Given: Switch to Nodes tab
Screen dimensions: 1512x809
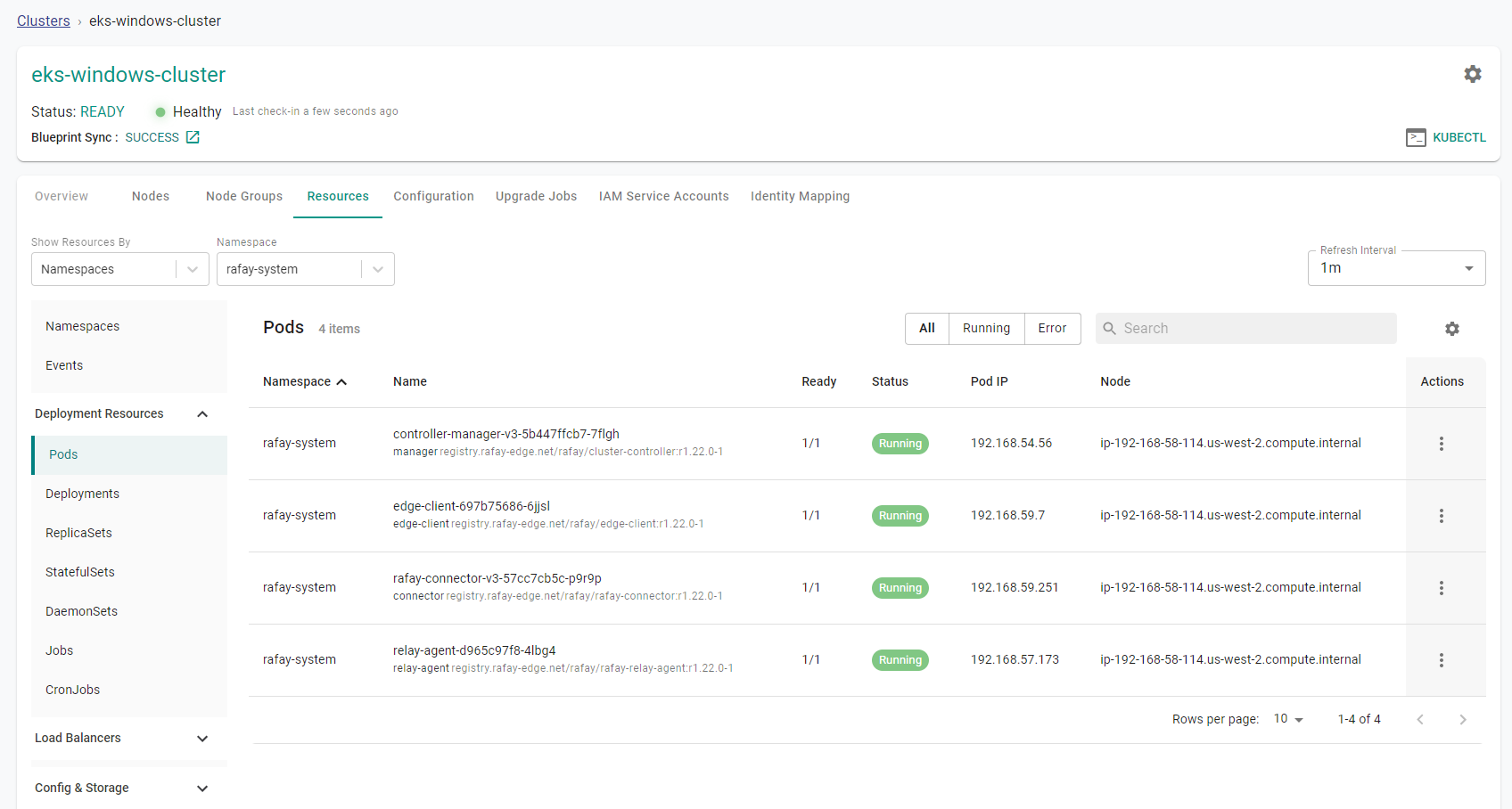Looking at the screenshot, I should click(151, 196).
